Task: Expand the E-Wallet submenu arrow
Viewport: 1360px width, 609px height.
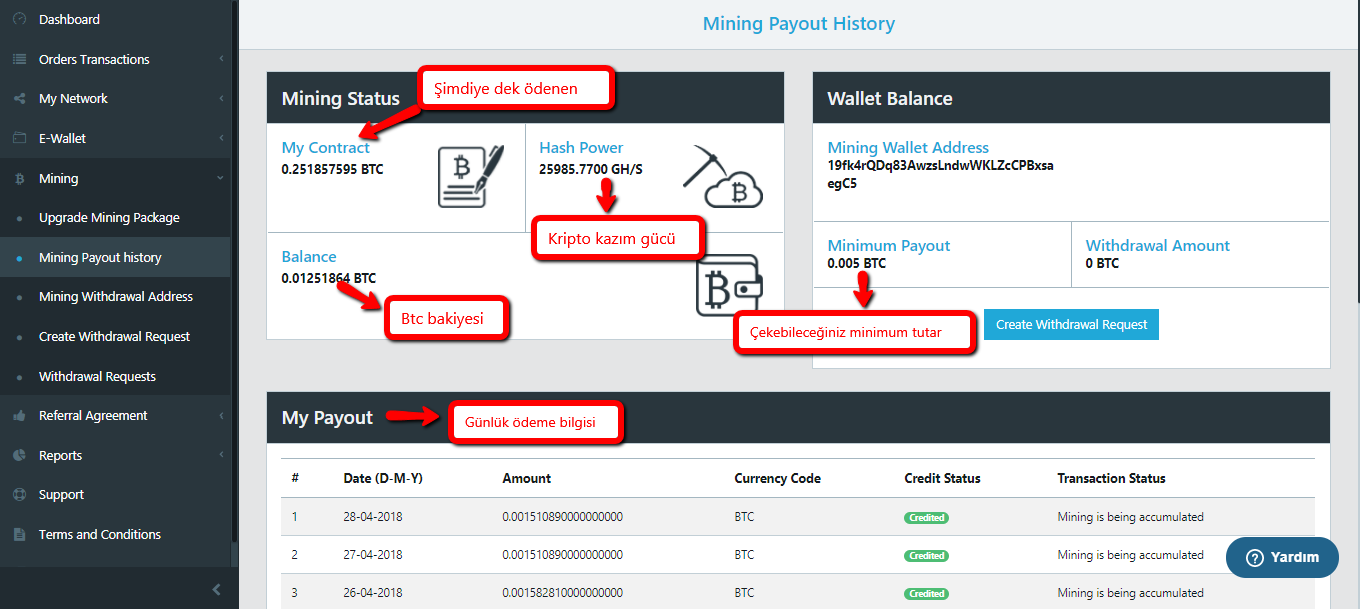Action: click(x=221, y=139)
